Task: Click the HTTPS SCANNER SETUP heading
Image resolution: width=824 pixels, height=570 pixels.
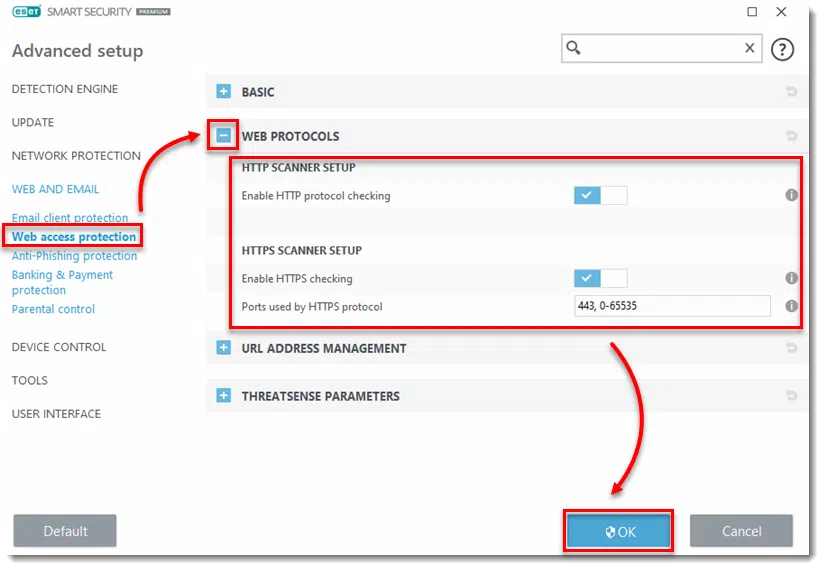Action: click(x=302, y=251)
